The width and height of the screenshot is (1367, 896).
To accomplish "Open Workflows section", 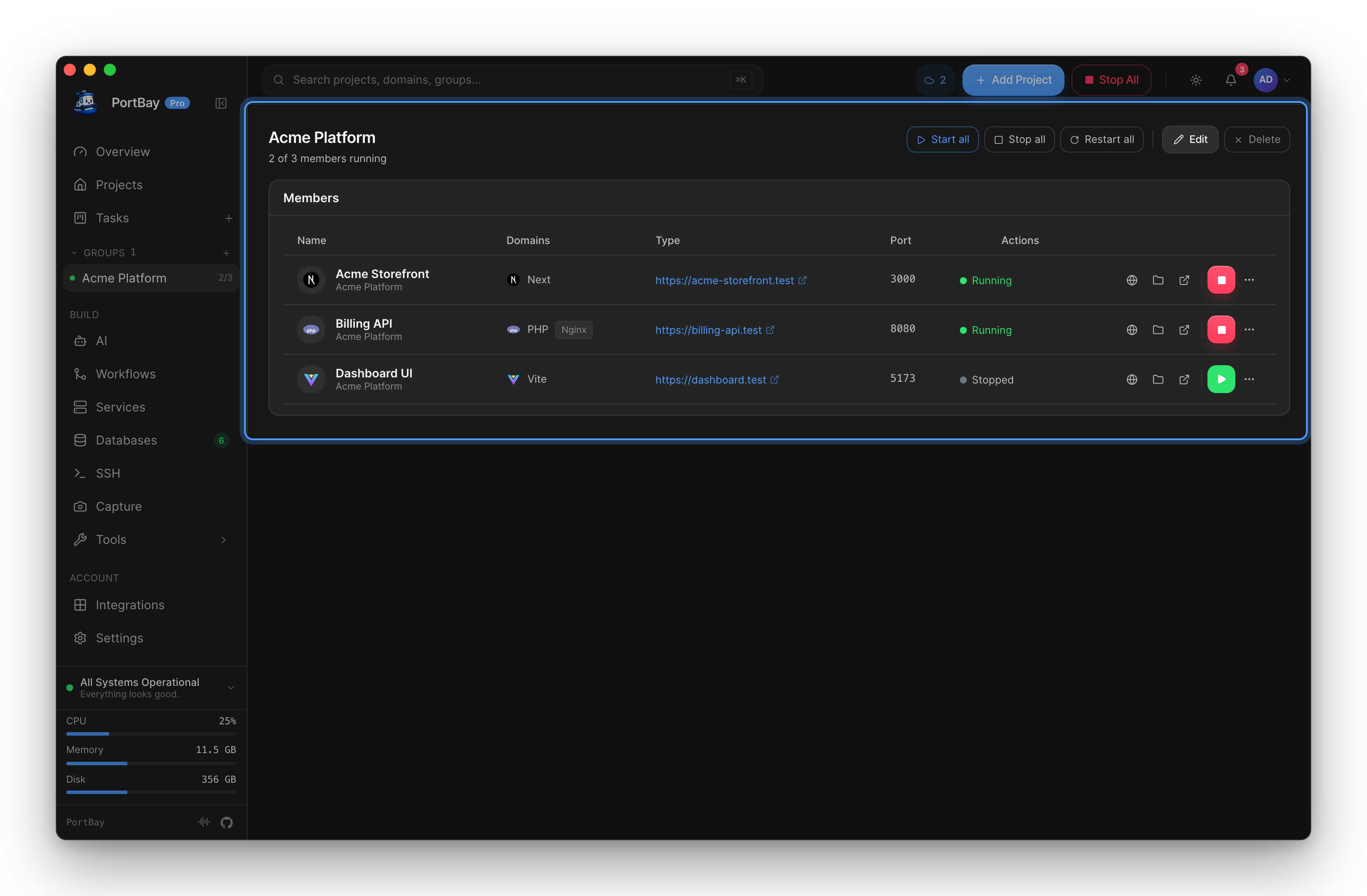I will (151, 374).
